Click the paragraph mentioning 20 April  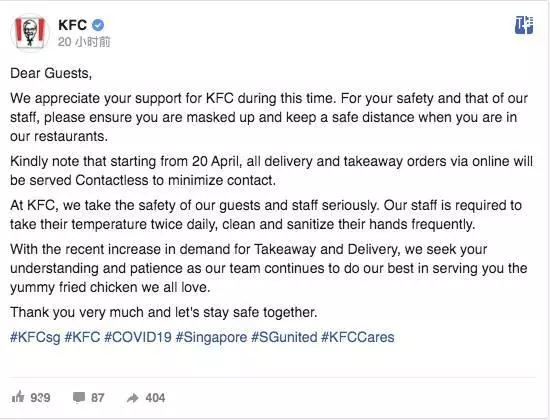[271, 171]
